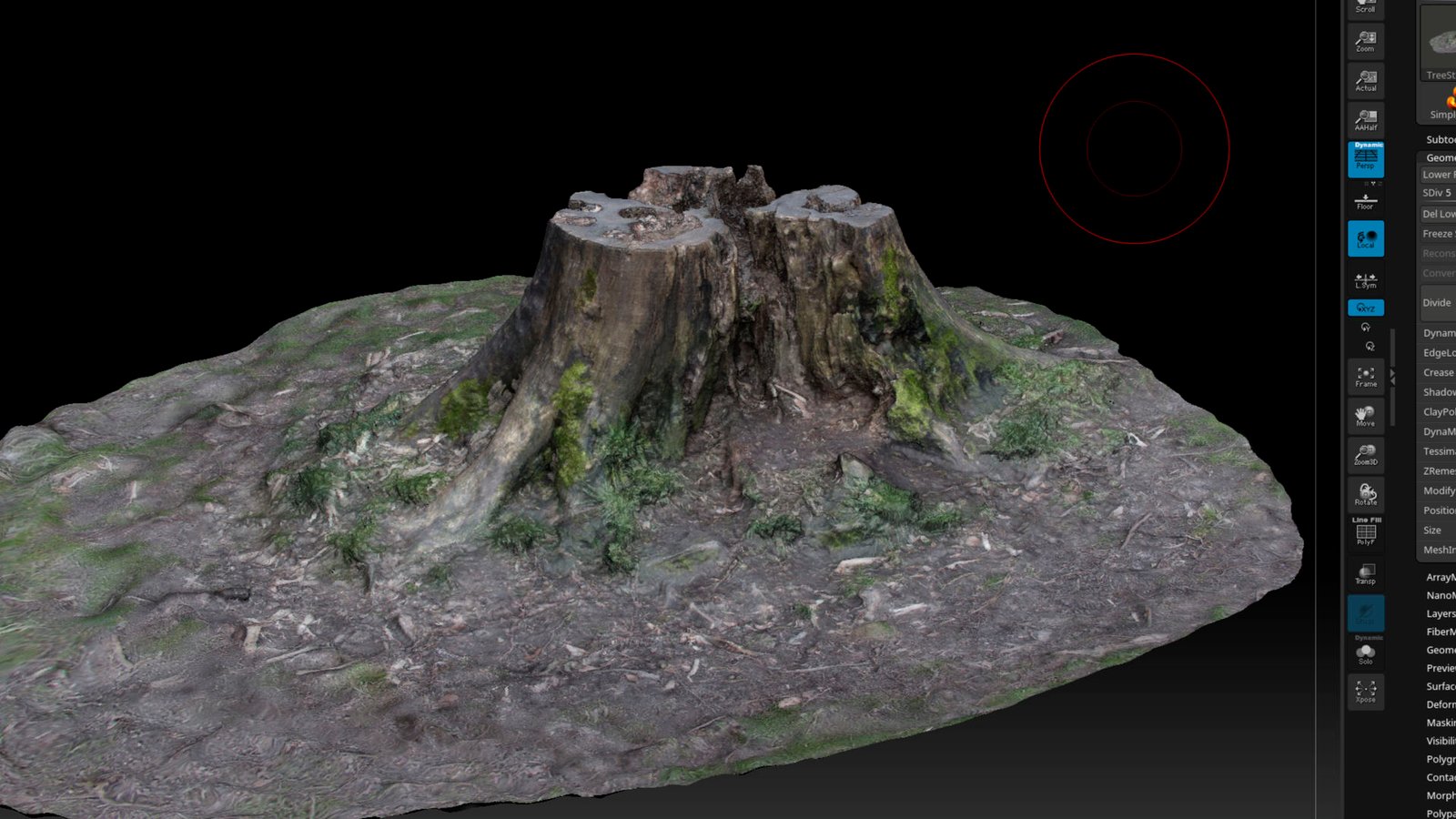
Task: Toggle the Persp perspective button
Action: 1365,159
